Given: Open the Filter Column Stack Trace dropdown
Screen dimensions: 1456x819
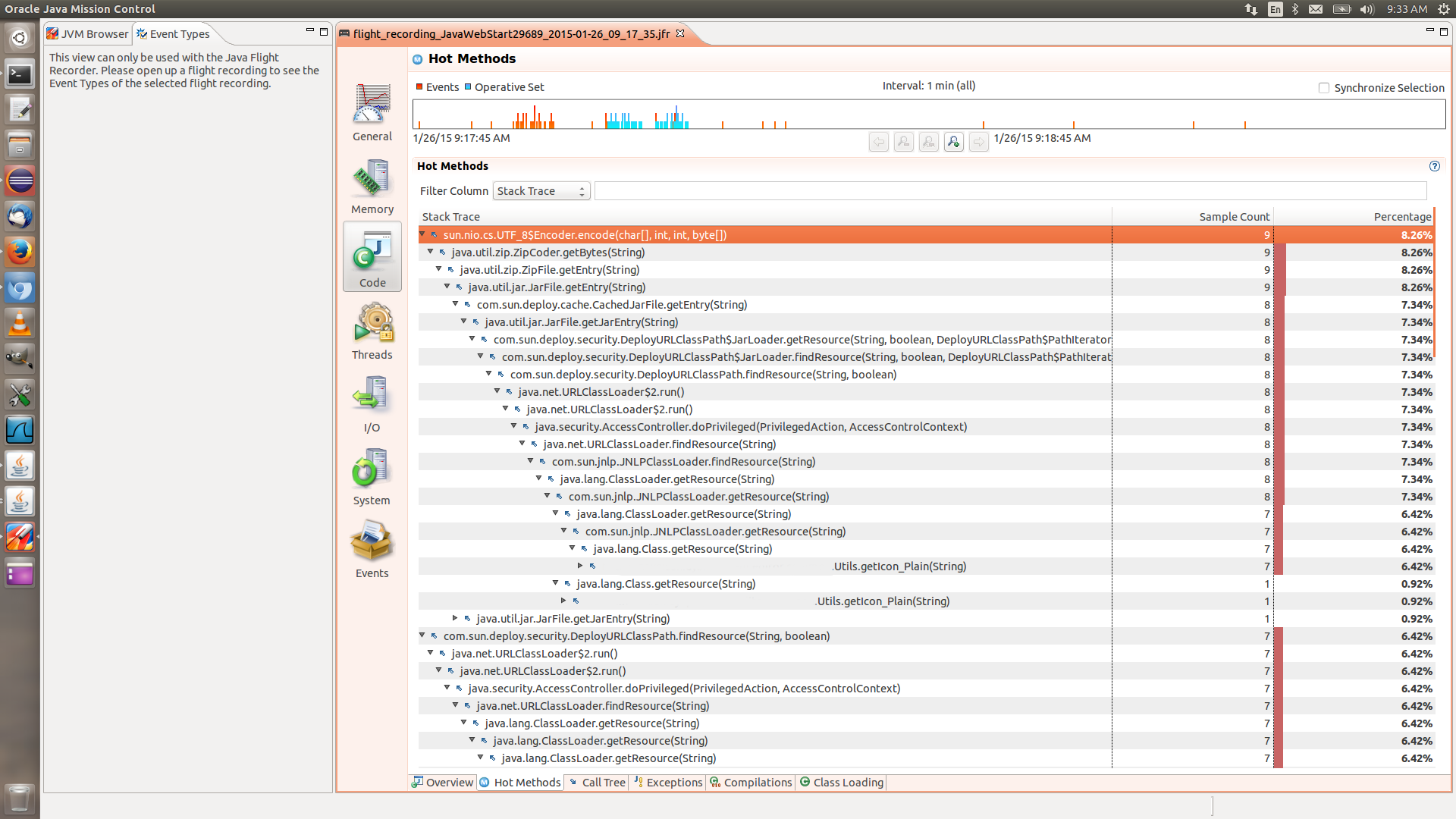Looking at the screenshot, I should click(x=541, y=191).
